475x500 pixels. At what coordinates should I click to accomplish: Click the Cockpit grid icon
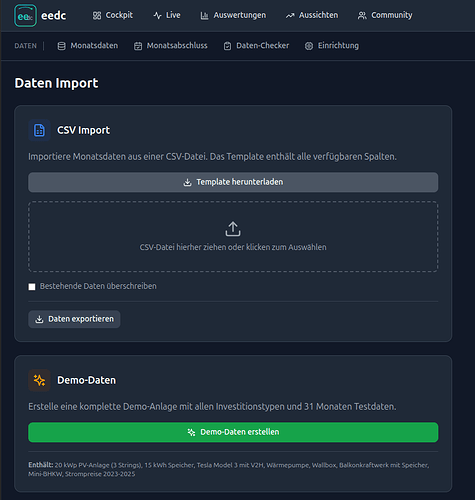pos(97,16)
